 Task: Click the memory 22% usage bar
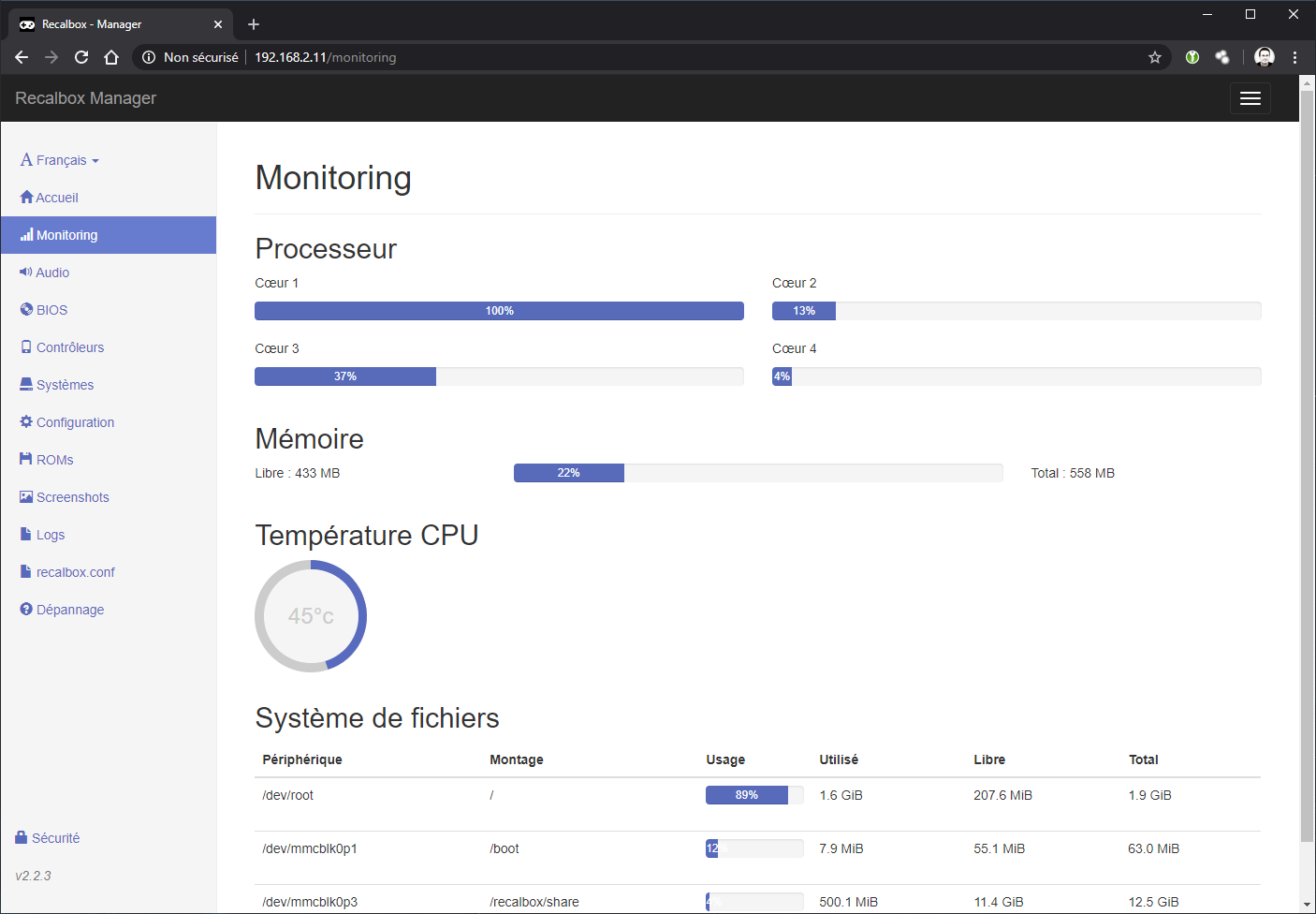pyautogui.click(x=758, y=473)
